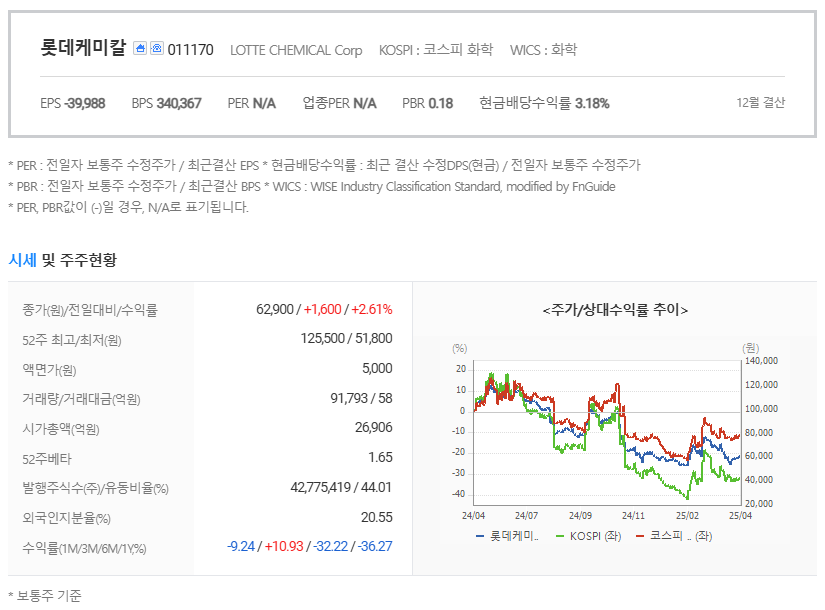Viewport: 825px width, 610px height.
Task: Select the par value 5,000
Action: pos(377,368)
